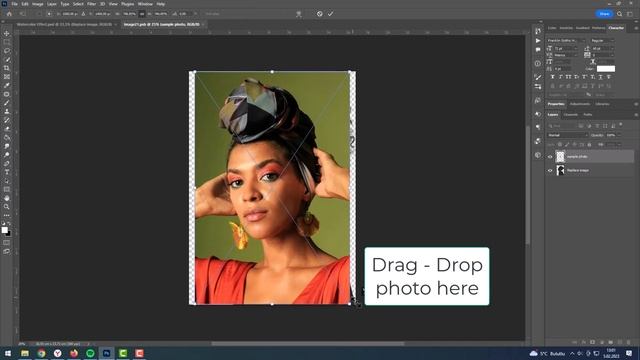Open the layer blend mode dropdown
The height and width of the screenshot is (360, 640).
[568, 135]
